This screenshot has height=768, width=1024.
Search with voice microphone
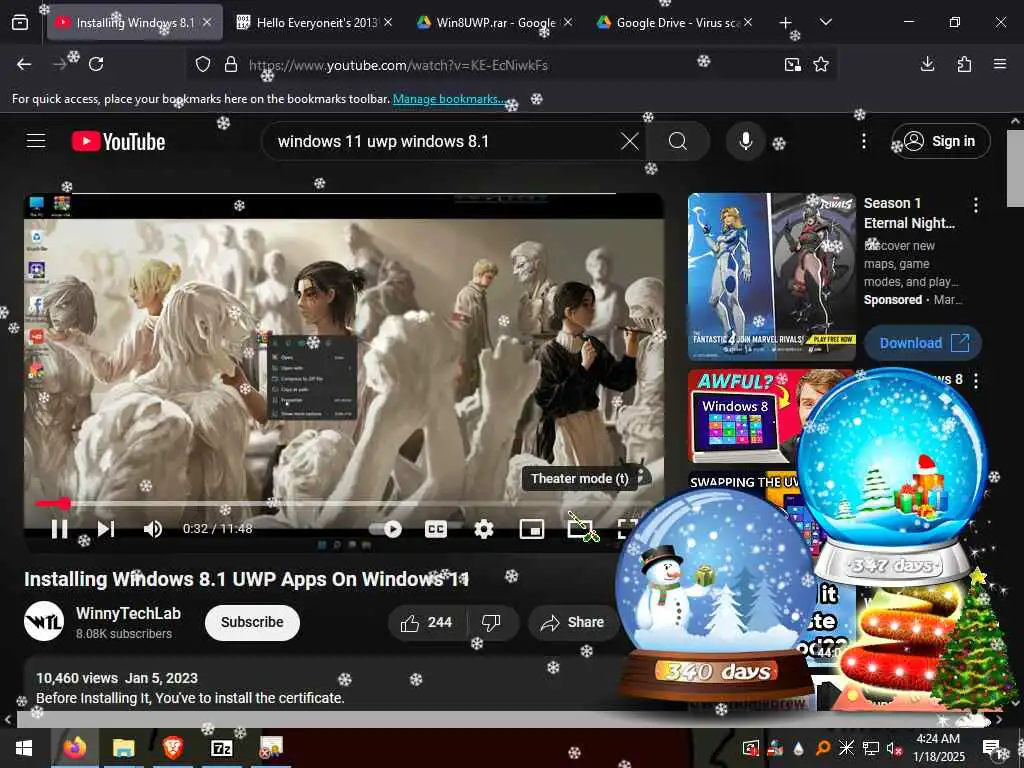[745, 141]
